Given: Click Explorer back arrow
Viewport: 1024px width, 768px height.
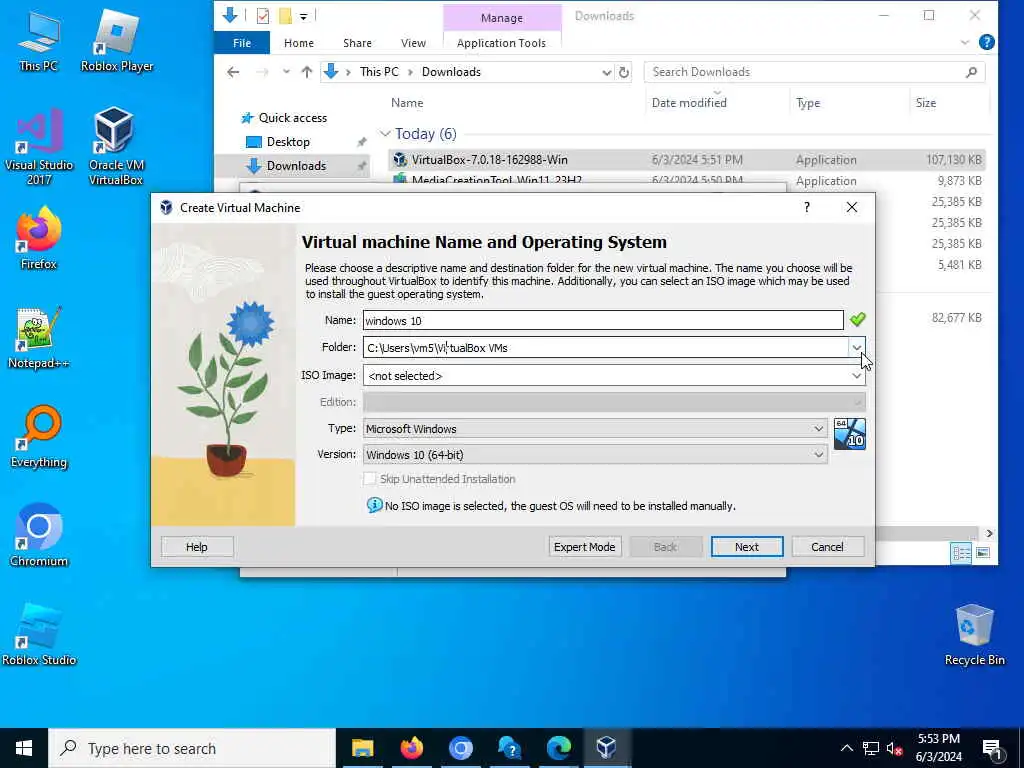Looking at the screenshot, I should click(x=233, y=72).
